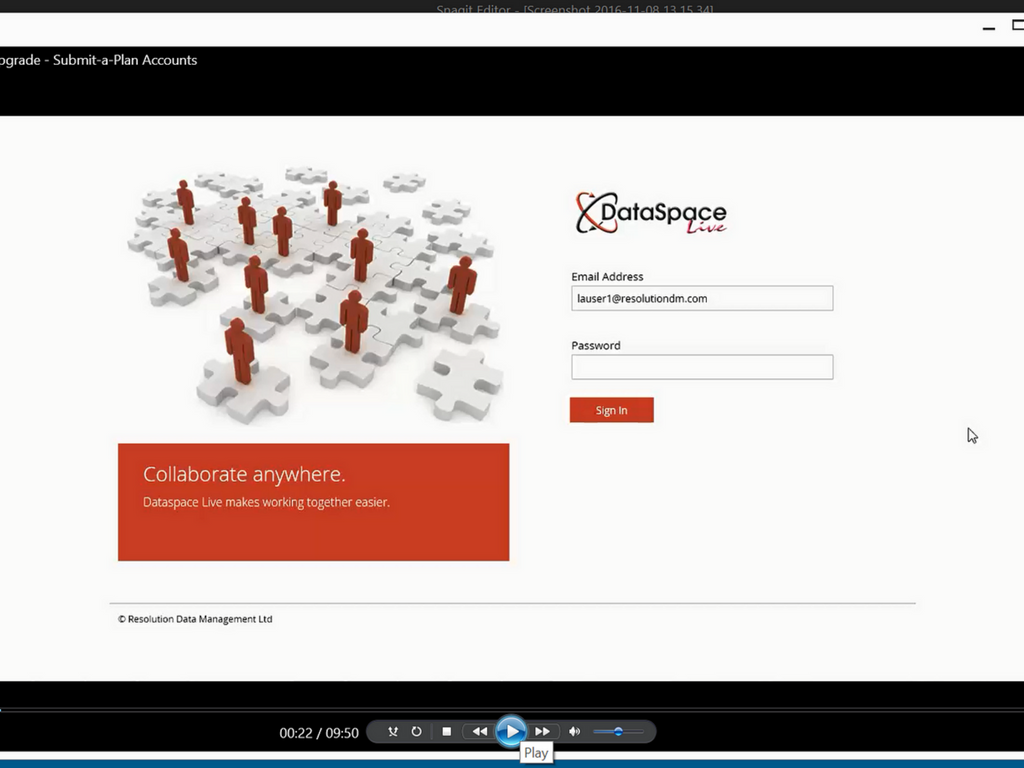Click the rewind button

tap(479, 731)
